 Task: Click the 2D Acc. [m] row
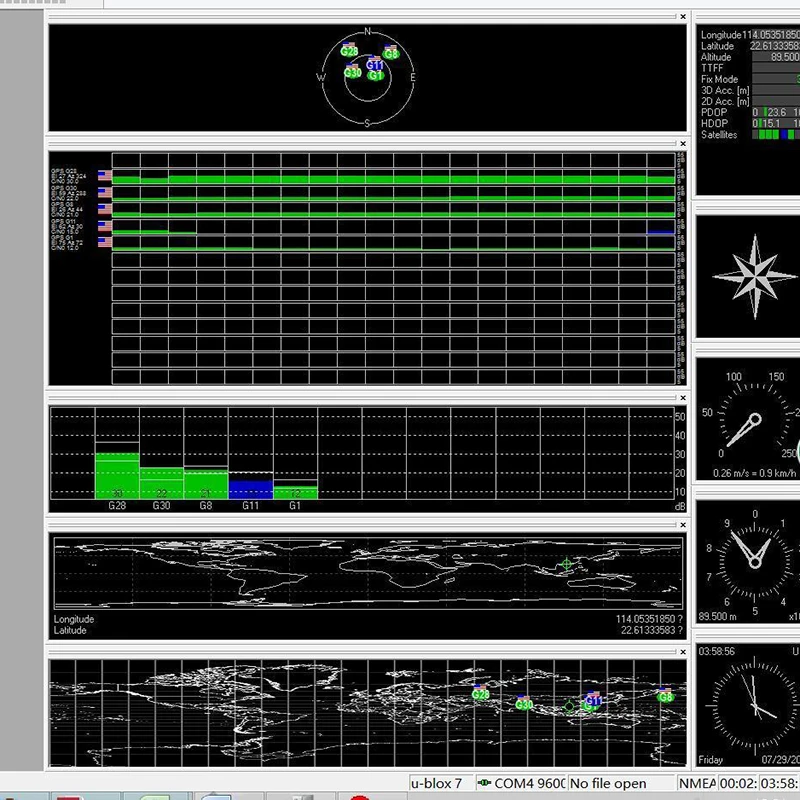coord(750,102)
